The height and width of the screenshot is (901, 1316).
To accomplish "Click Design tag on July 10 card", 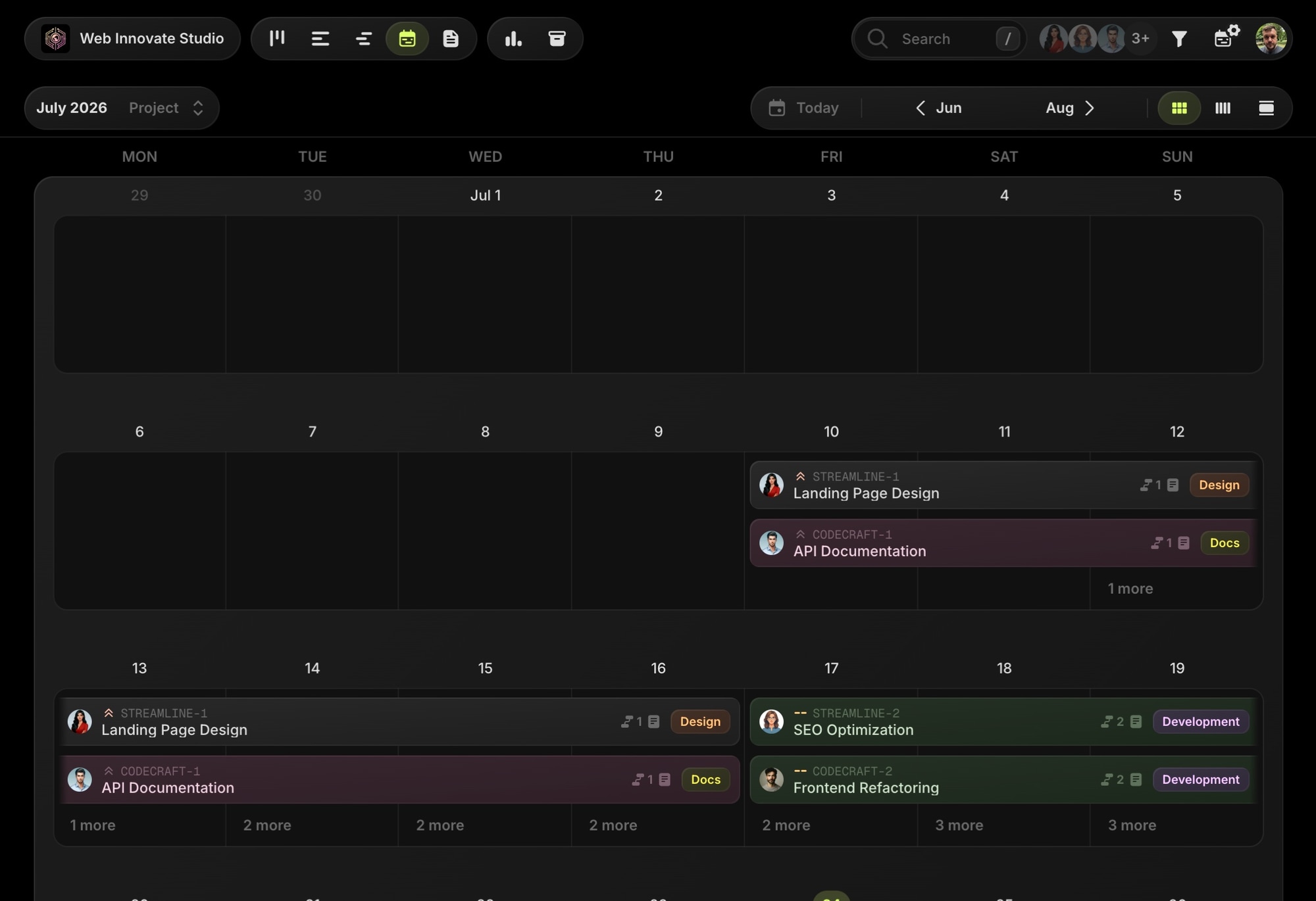I will 1219,485.
